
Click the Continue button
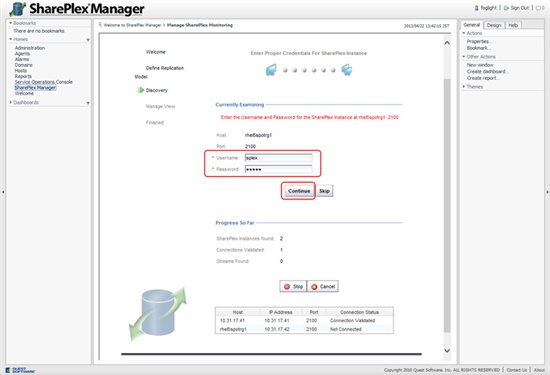[299, 191]
